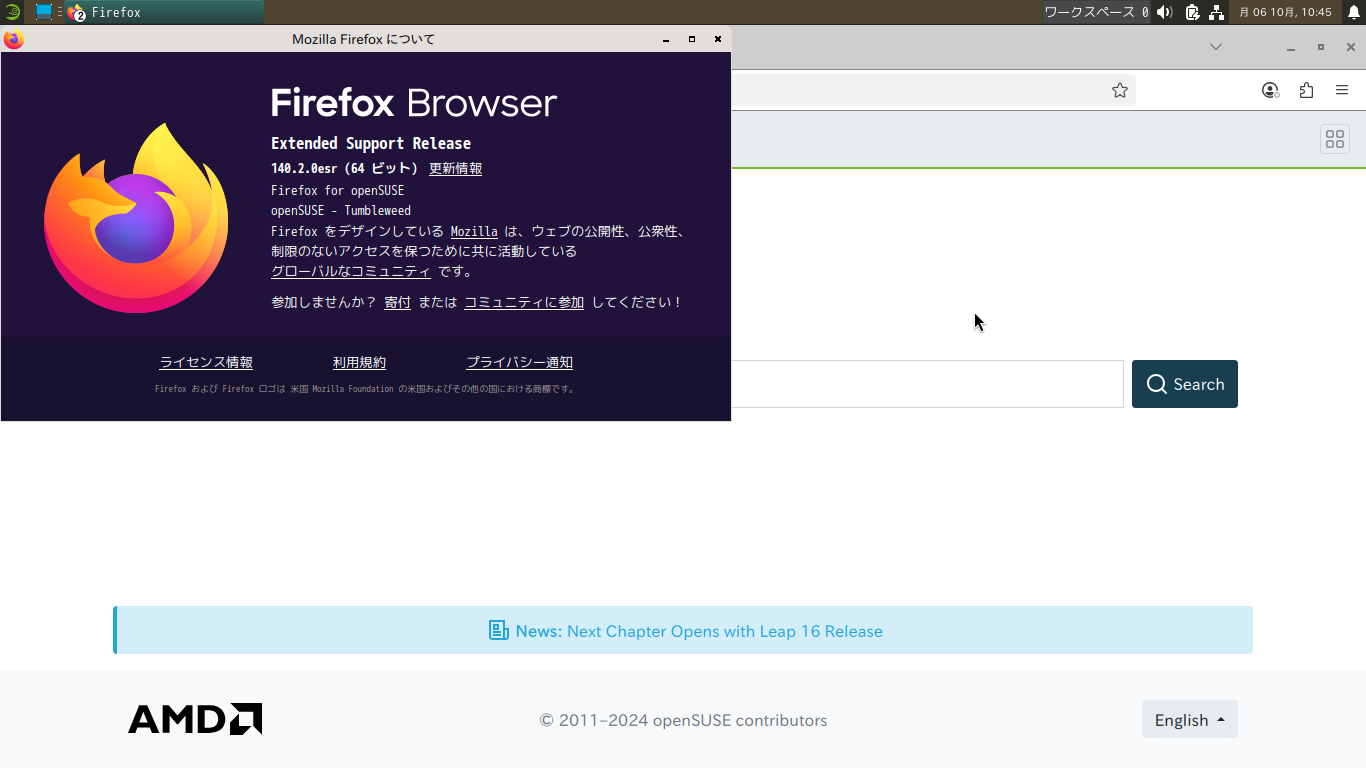Maximize the Mozilla Firefox について dialog
1366x768 pixels.
click(x=692, y=39)
